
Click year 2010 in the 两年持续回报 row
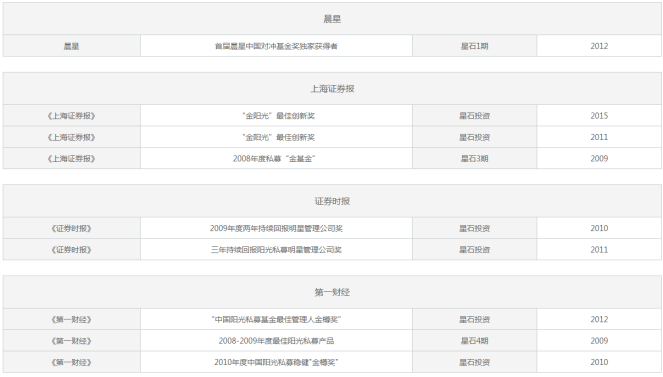click(x=599, y=228)
